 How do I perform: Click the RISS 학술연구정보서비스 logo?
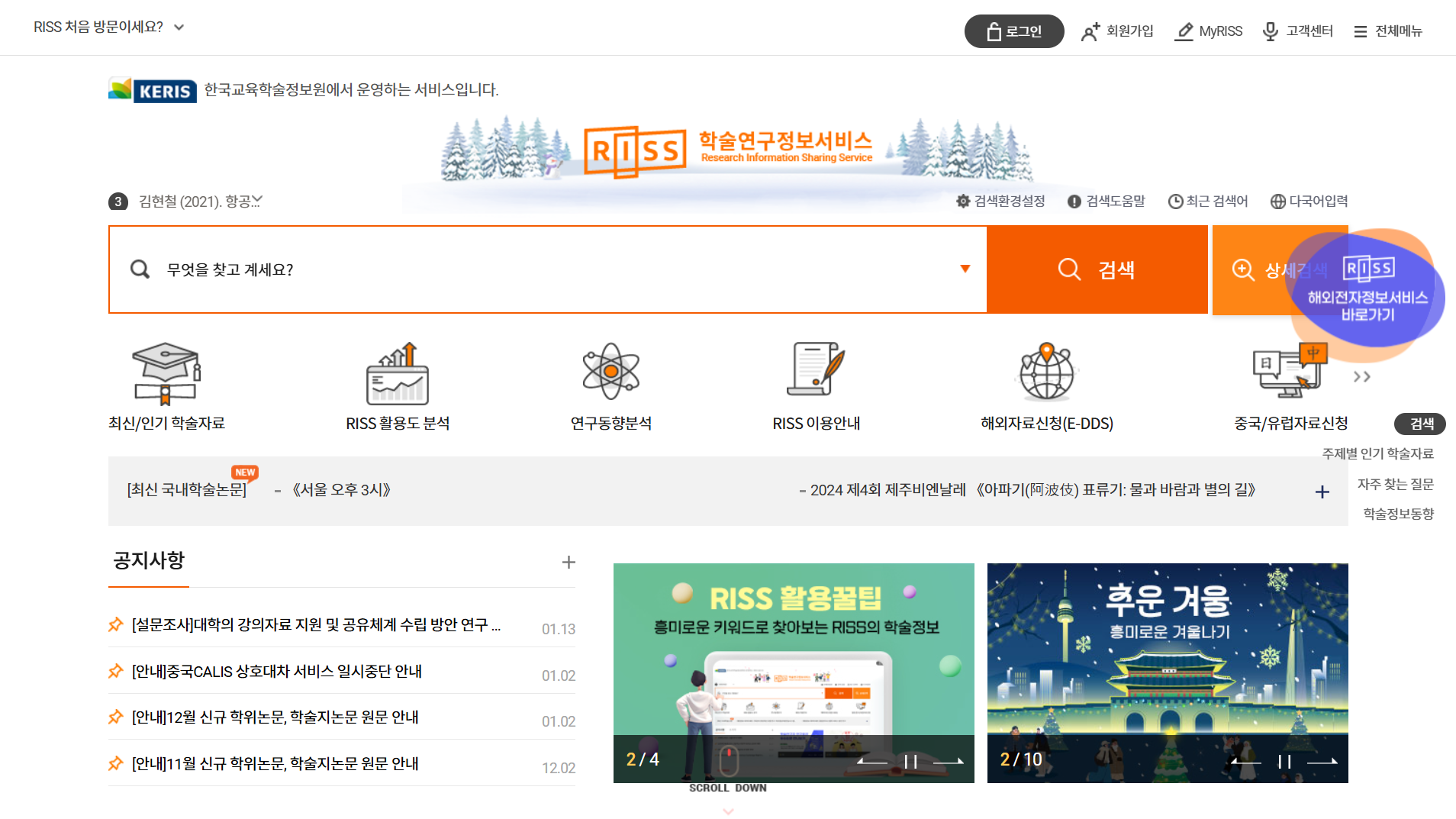click(729, 151)
